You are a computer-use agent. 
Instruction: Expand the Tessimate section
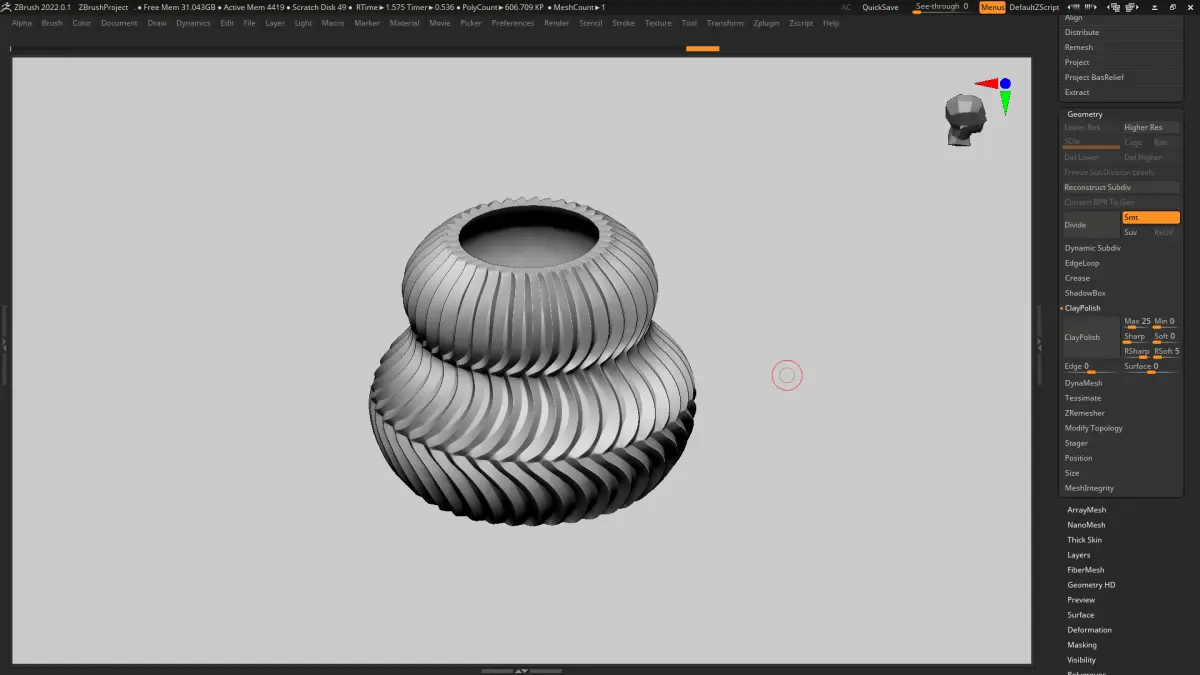[x=1082, y=398]
